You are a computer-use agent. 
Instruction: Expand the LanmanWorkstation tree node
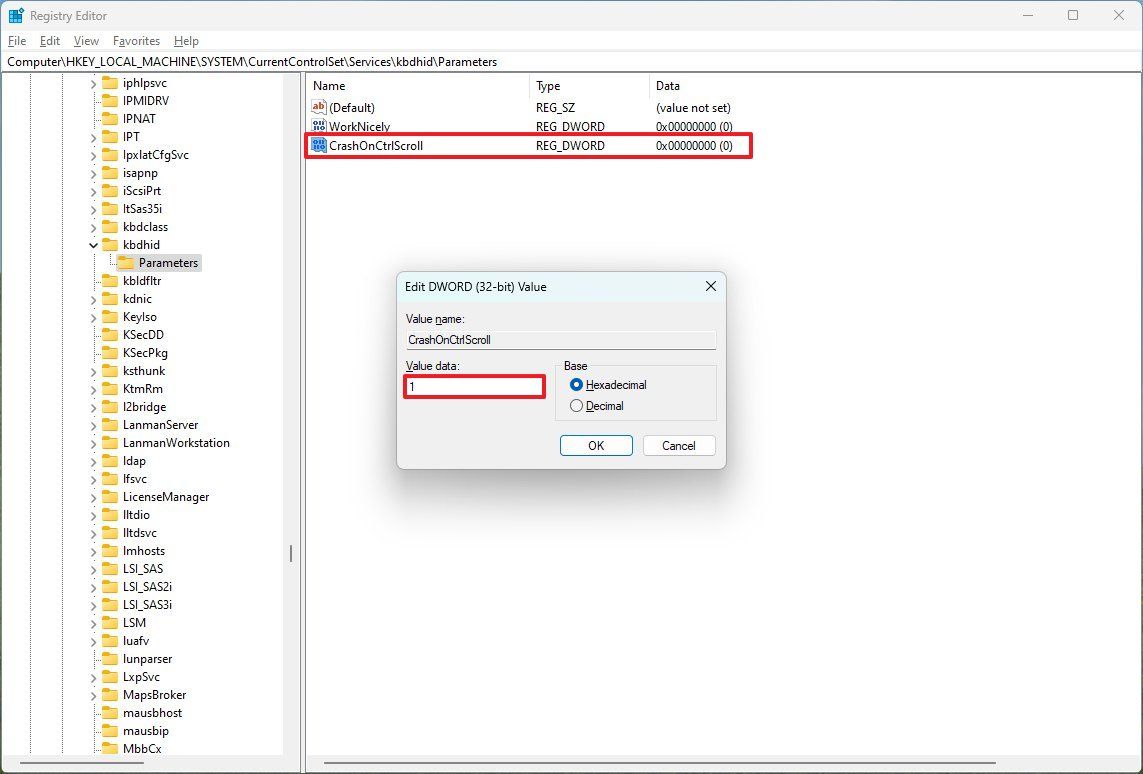[93, 443]
